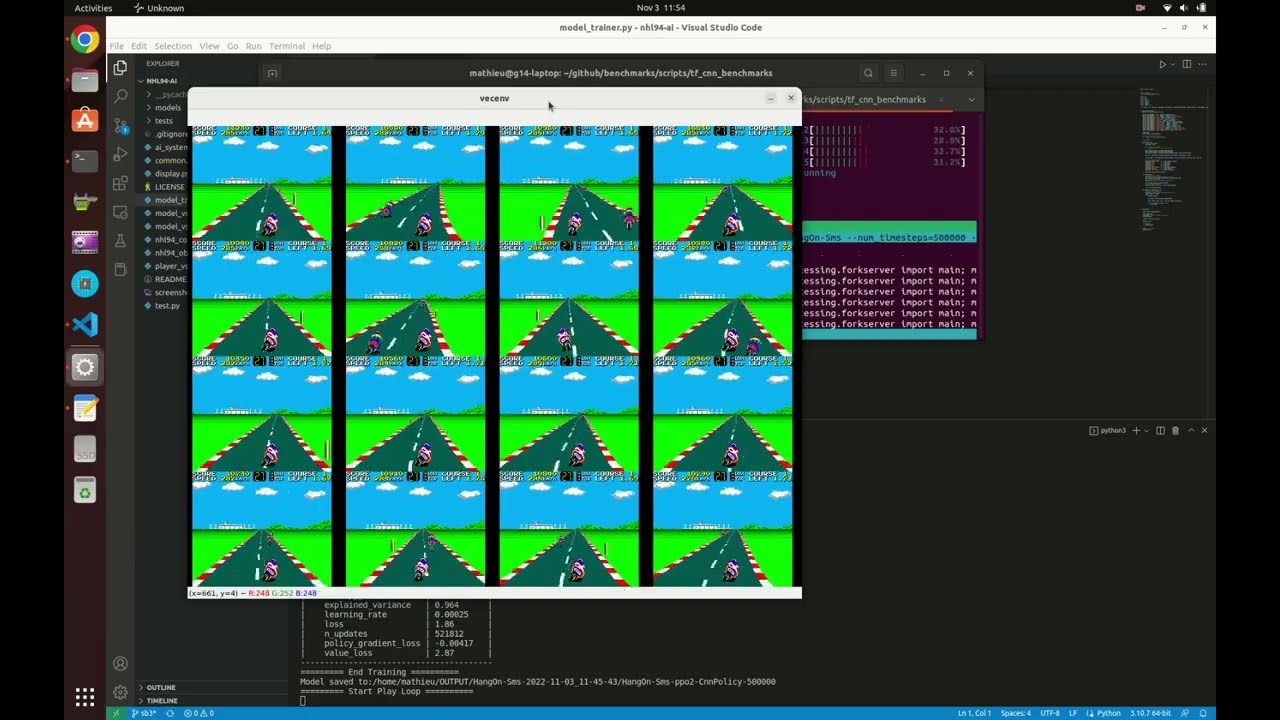Kill the python3 terminal with the trash icon
The image size is (1280, 720).
(x=1175, y=430)
